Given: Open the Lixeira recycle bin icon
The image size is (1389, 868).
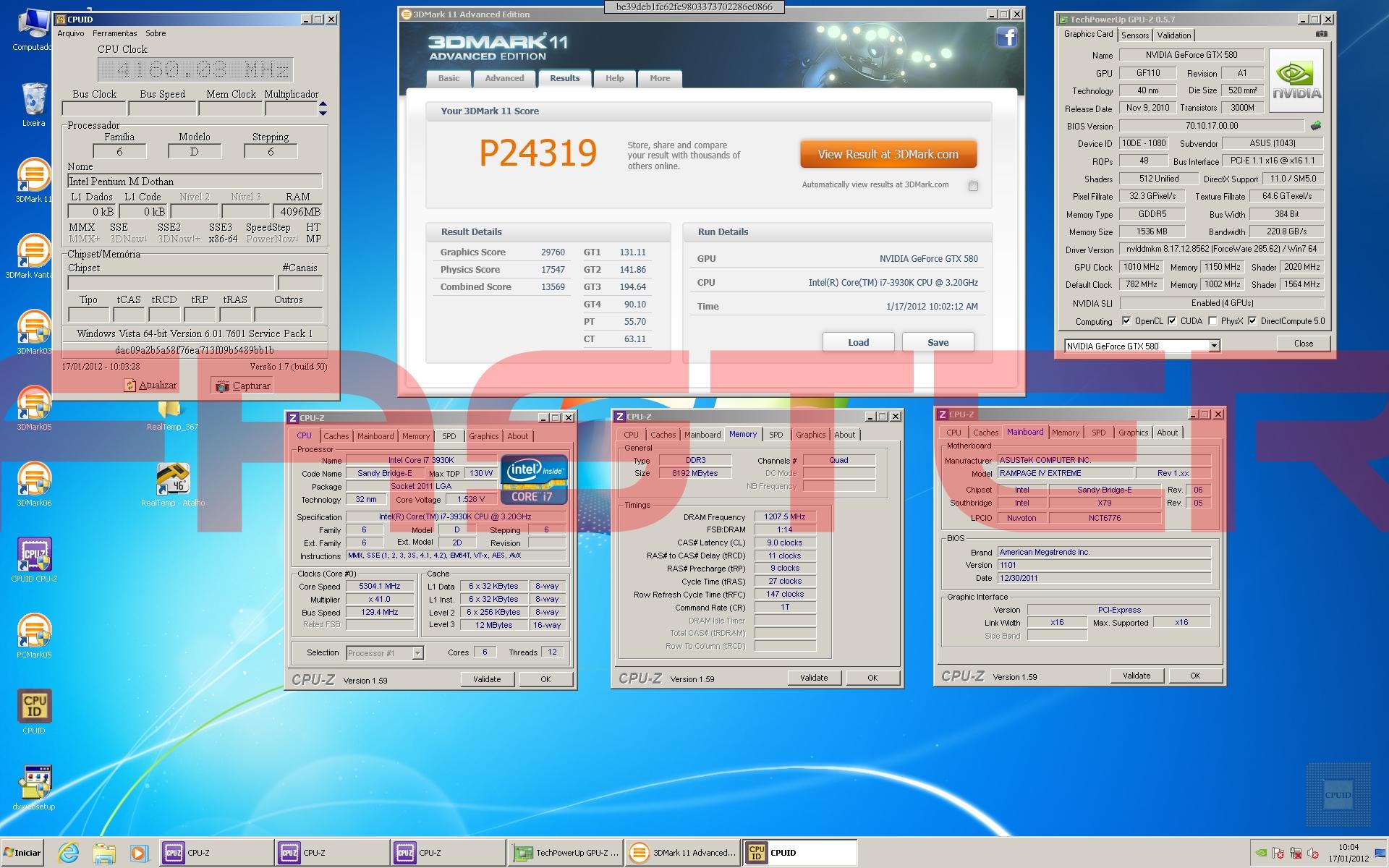Looking at the screenshot, I should (x=34, y=105).
